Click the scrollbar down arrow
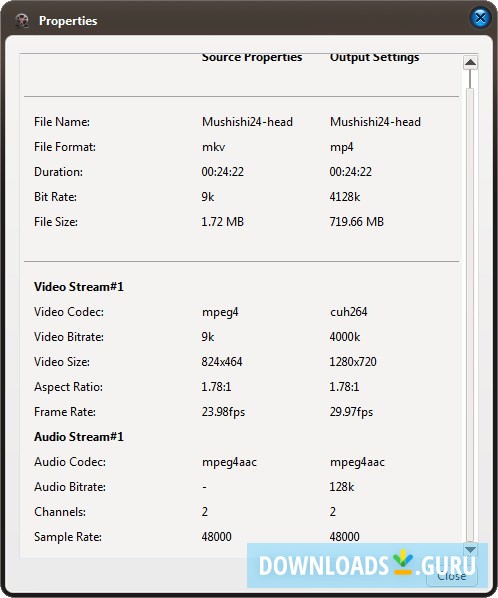Viewport: 498px width, 598px height. pyautogui.click(x=470, y=549)
